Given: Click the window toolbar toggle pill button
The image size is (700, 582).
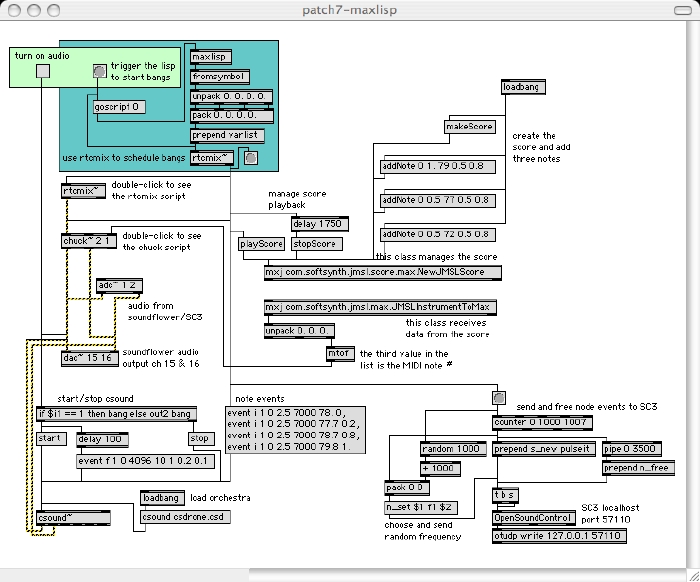Looking at the screenshot, I should tap(682, 10).
